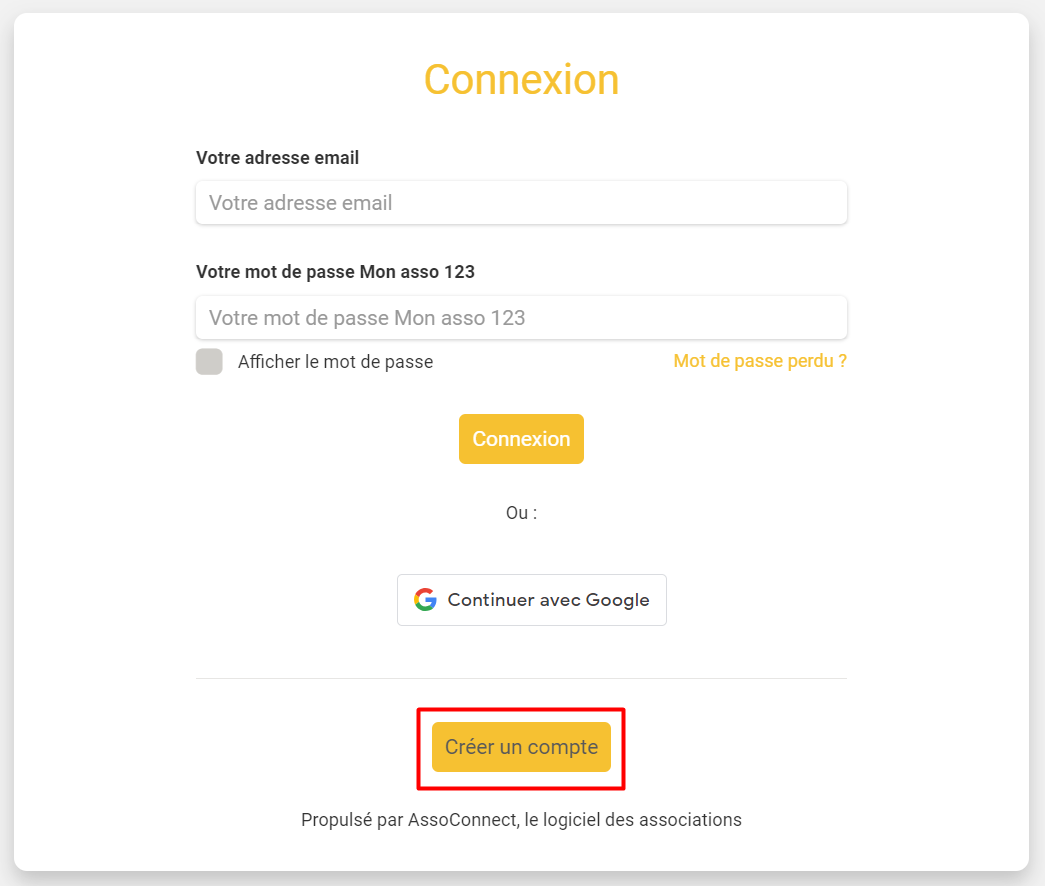This screenshot has width=1045, height=886.
Task: Click the password placeholder text in field
Action: point(367,318)
